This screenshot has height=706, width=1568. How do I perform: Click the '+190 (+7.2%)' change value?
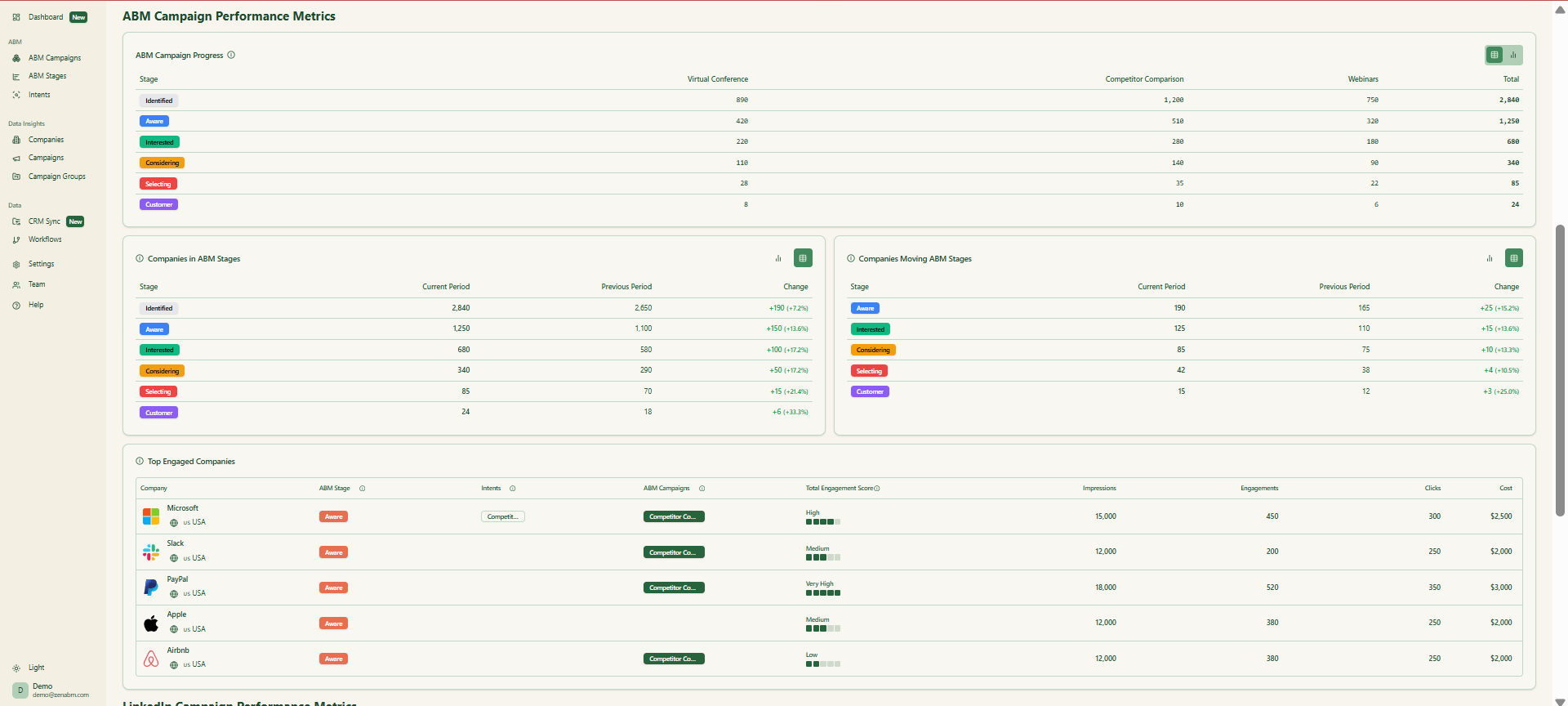[x=788, y=308]
